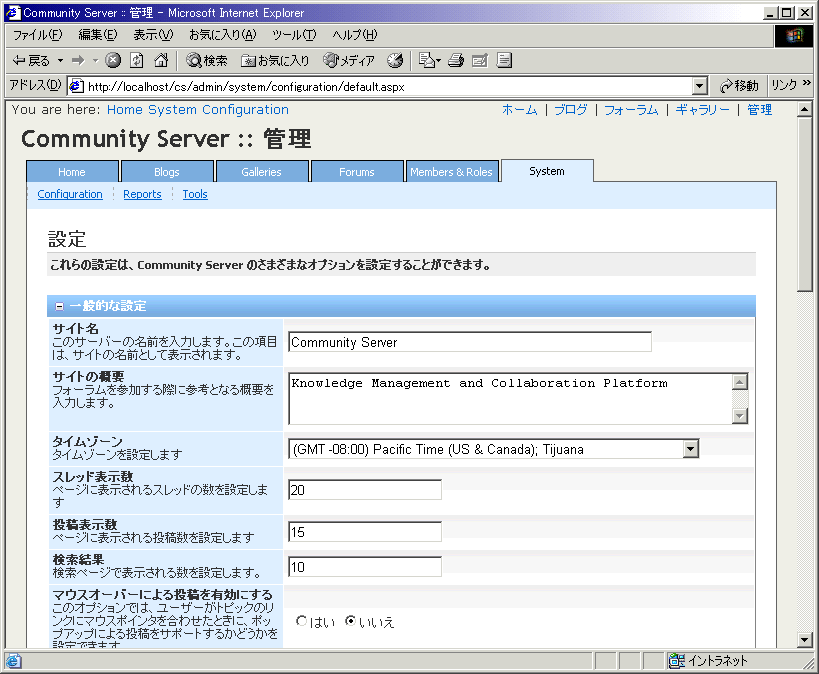Viewport: 819px width, 674px height.
Task: Select the System tab
Action: click(547, 171)
